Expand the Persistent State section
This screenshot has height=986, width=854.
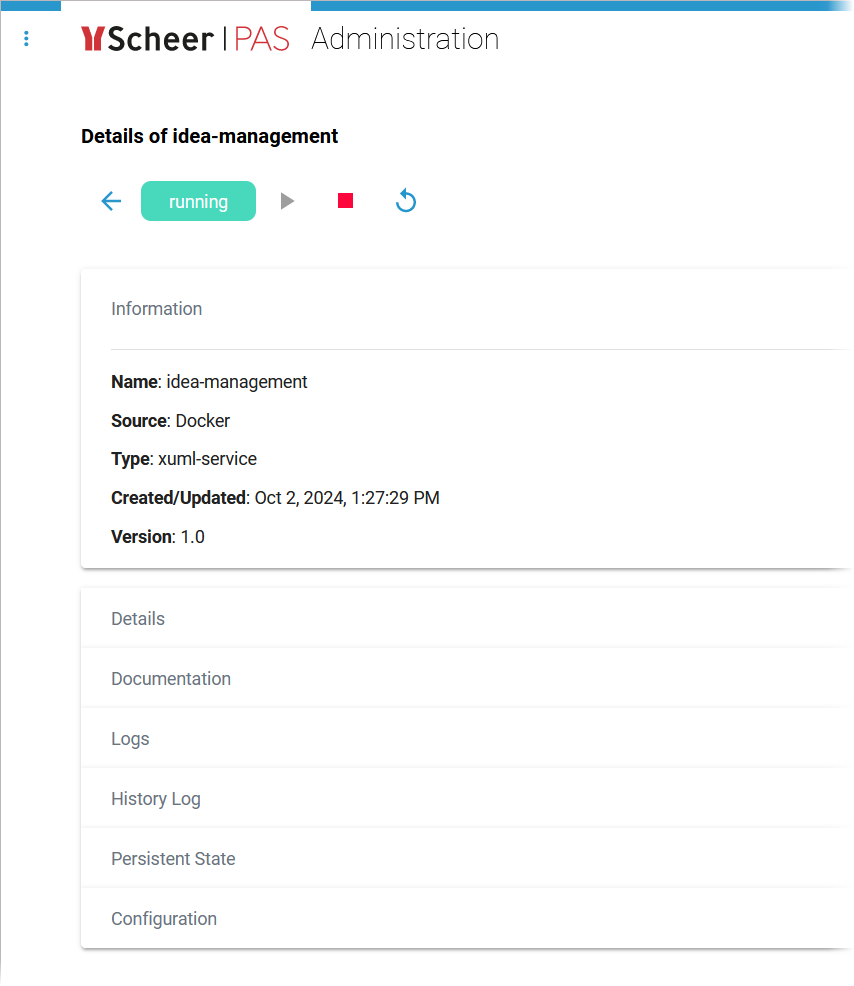coord(172,858)
